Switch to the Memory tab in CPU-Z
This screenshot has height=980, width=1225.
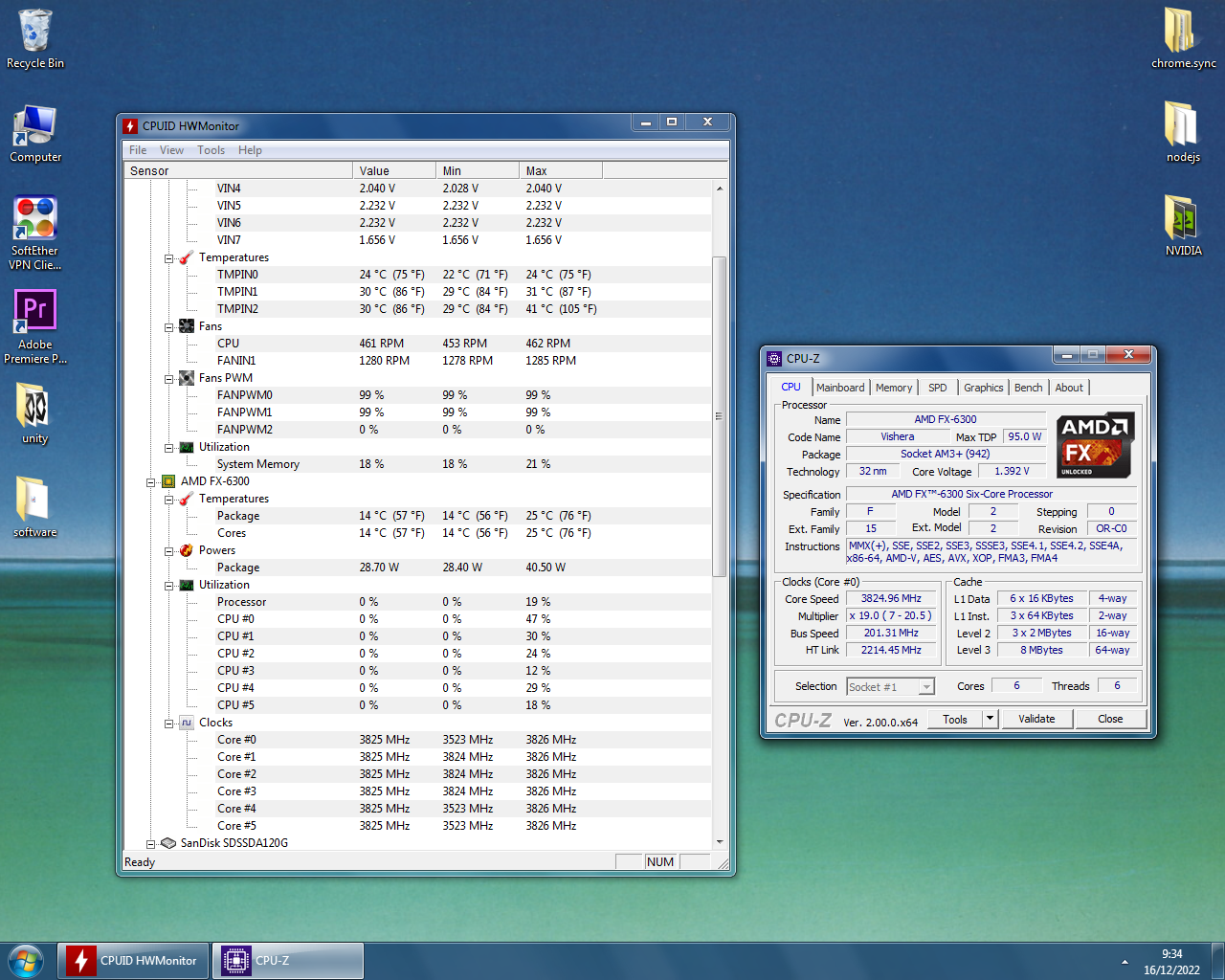point(893,388)
